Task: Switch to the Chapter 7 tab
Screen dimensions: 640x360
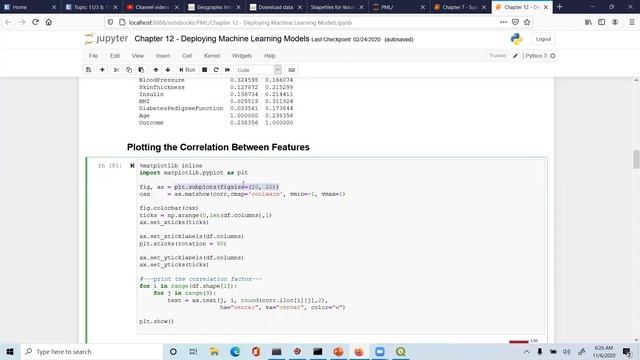Action: point(460,7)
